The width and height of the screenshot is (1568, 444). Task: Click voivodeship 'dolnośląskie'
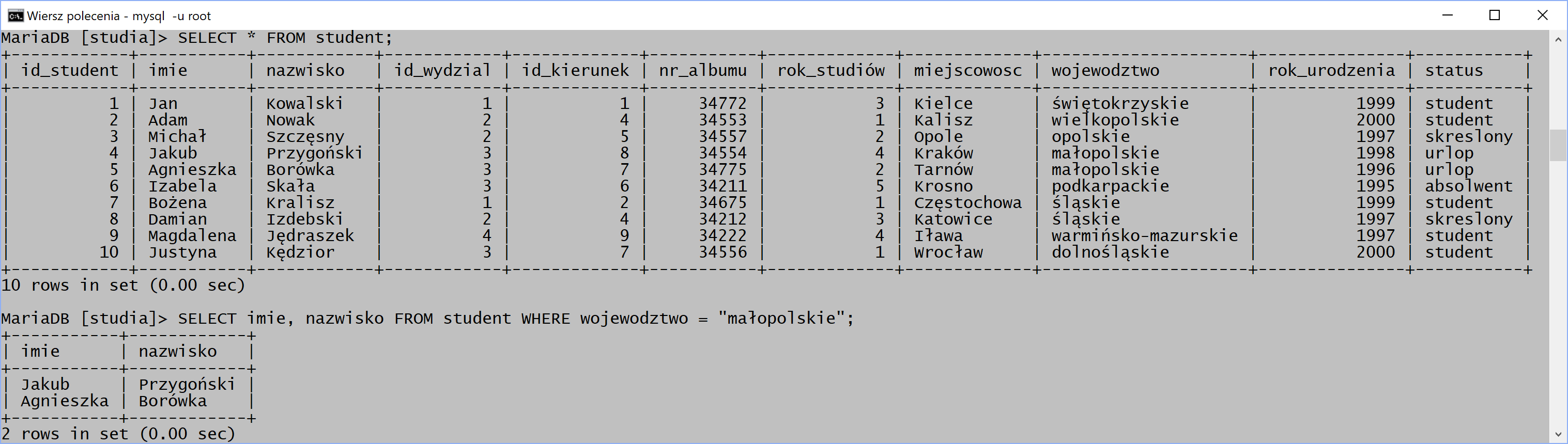(1110, 253)
